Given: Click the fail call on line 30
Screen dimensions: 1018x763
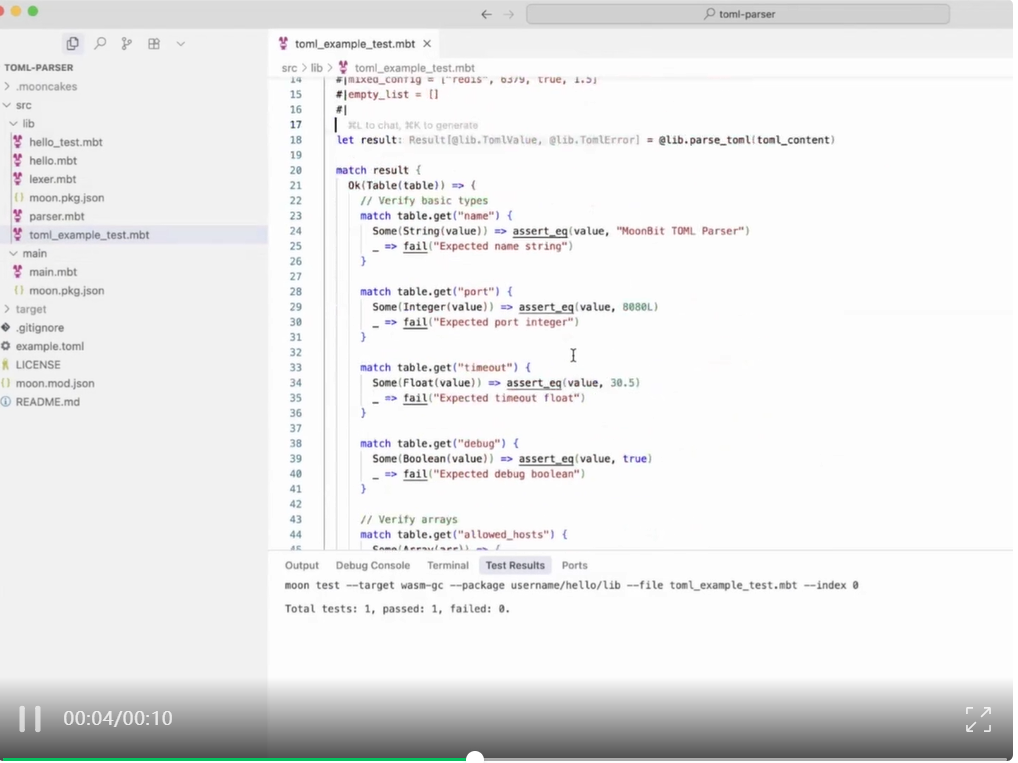Looking at the screenshot, I should click(415, 322).
